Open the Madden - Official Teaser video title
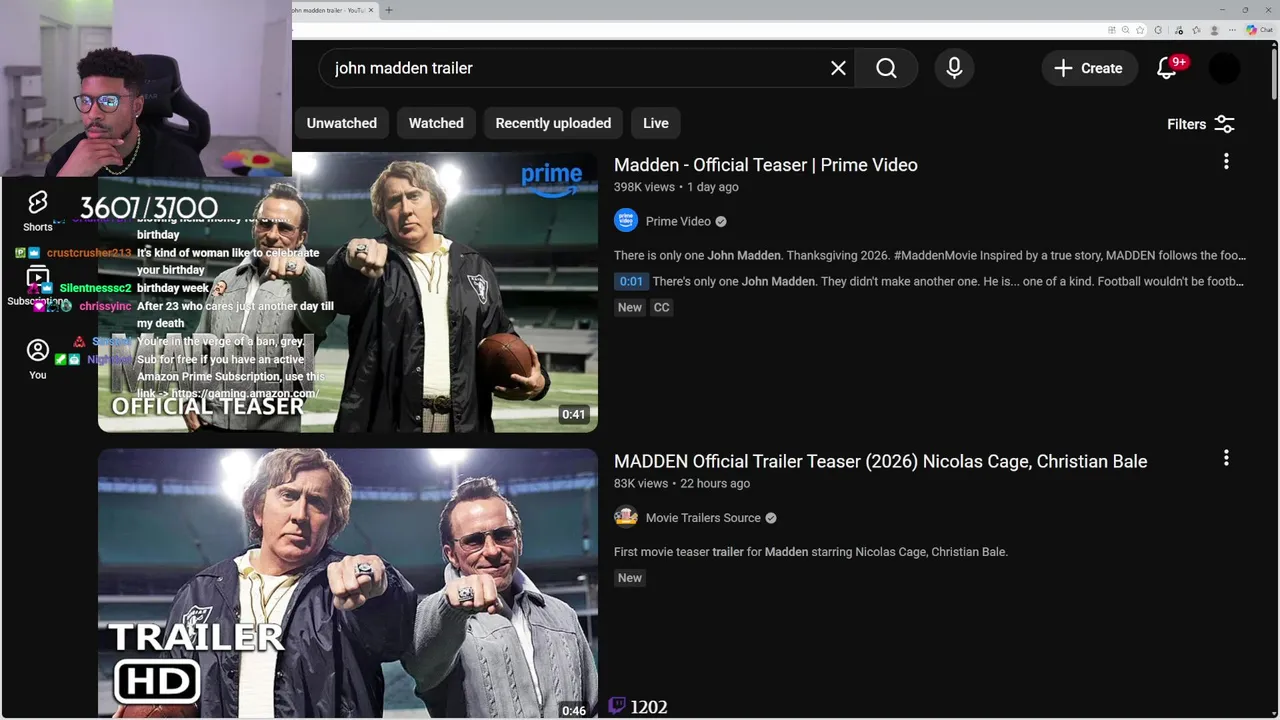The height and width of the screenshot is (720, 1280). [x=766, y=165]
